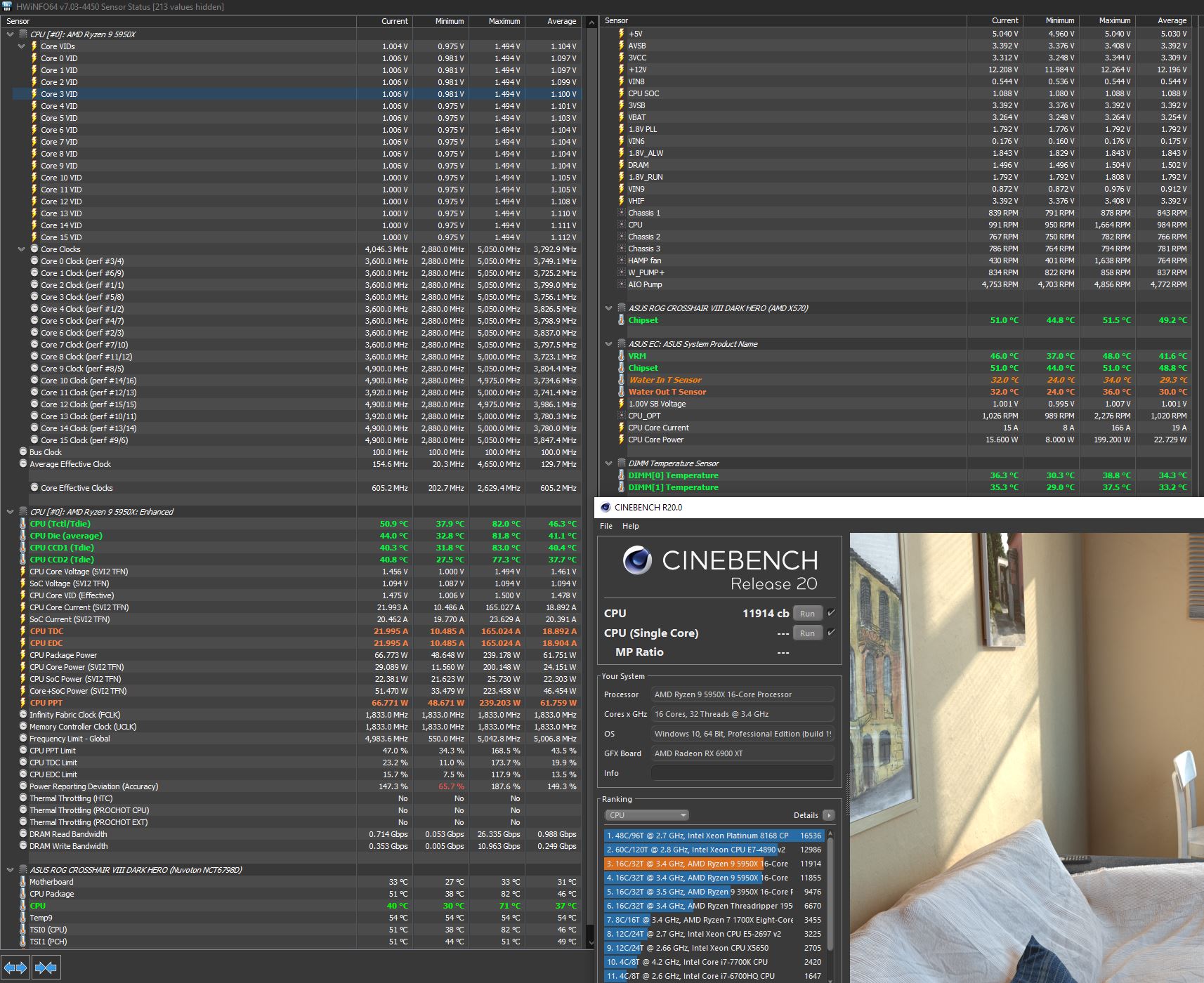Collapse the CPU [#0]: AMD Ryzen 9 5950X: Enhanced section
This screenshot has width=1204, height=983.
coord(10,512)
